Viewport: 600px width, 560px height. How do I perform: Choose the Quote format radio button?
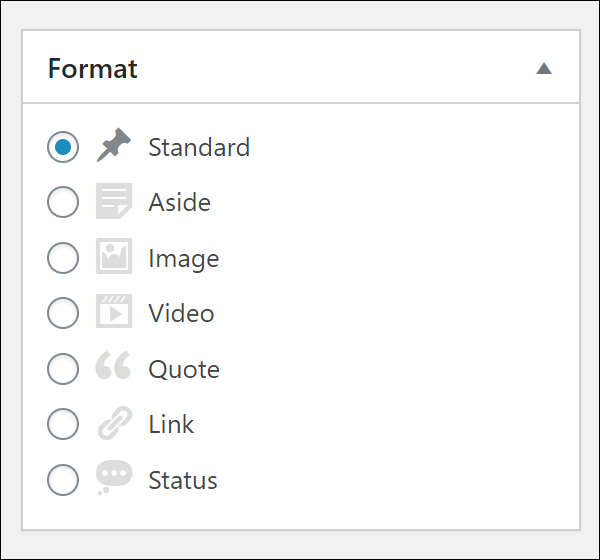point(63,369)
